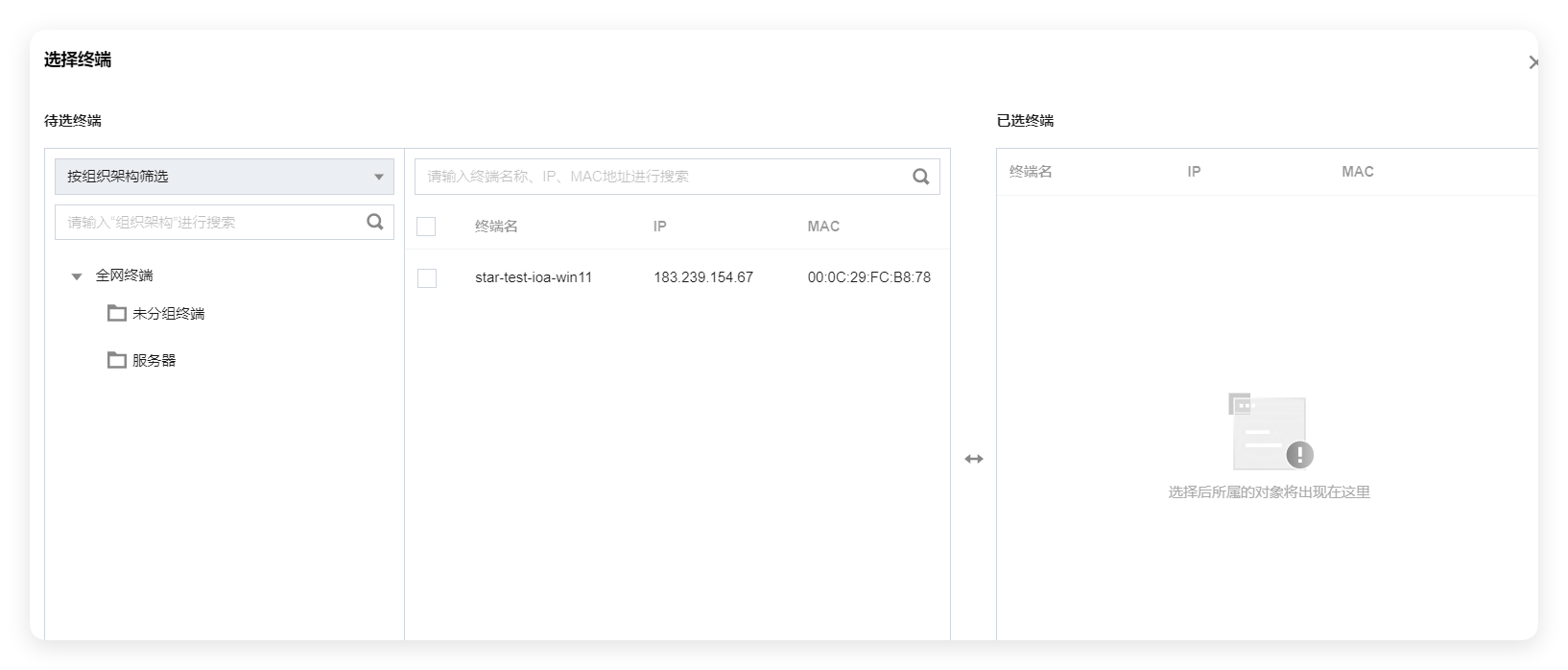Screen dimensions: 1568x670
Task: Select 全网终端 in the tree
Action: pyautogui.click(x=124, y=275)
